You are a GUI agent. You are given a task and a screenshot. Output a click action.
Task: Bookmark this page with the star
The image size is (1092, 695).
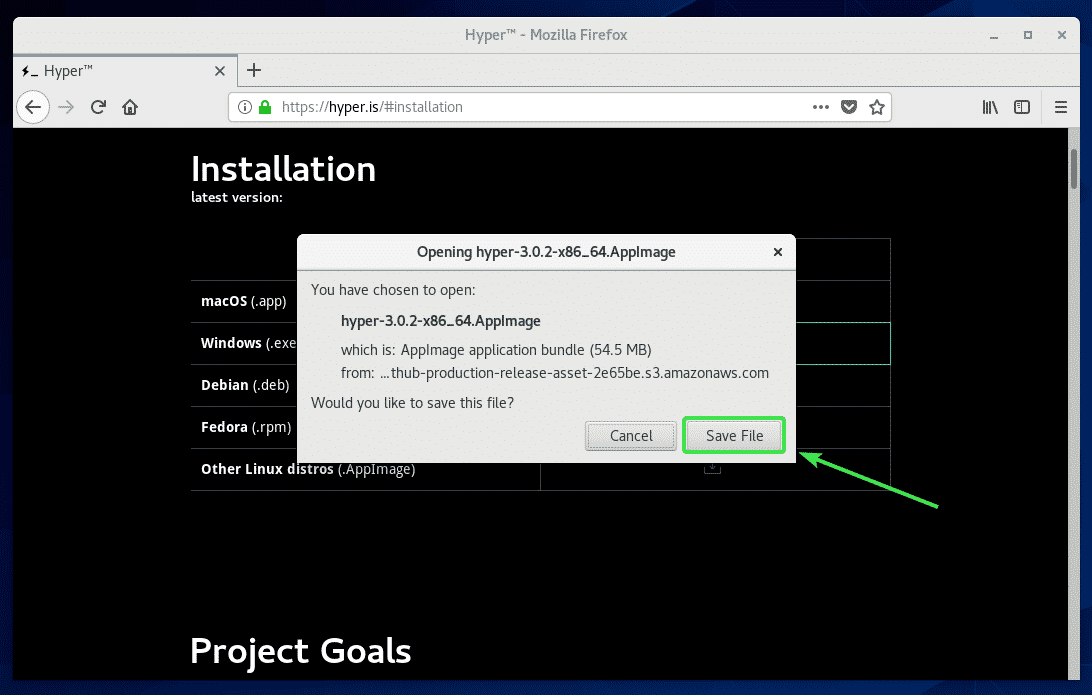point(876,107)
